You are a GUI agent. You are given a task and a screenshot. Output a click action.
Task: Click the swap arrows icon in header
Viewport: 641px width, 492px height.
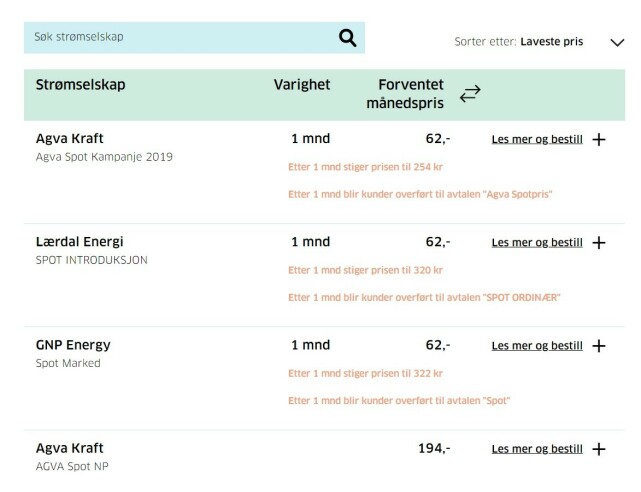pos(470,94)
